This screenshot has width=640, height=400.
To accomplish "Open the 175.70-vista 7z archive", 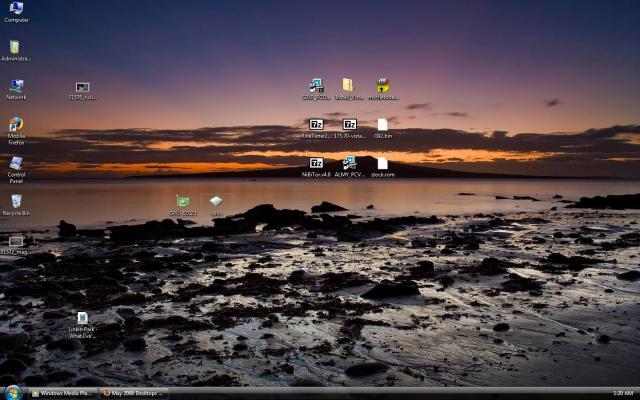I will click(349, 129).
